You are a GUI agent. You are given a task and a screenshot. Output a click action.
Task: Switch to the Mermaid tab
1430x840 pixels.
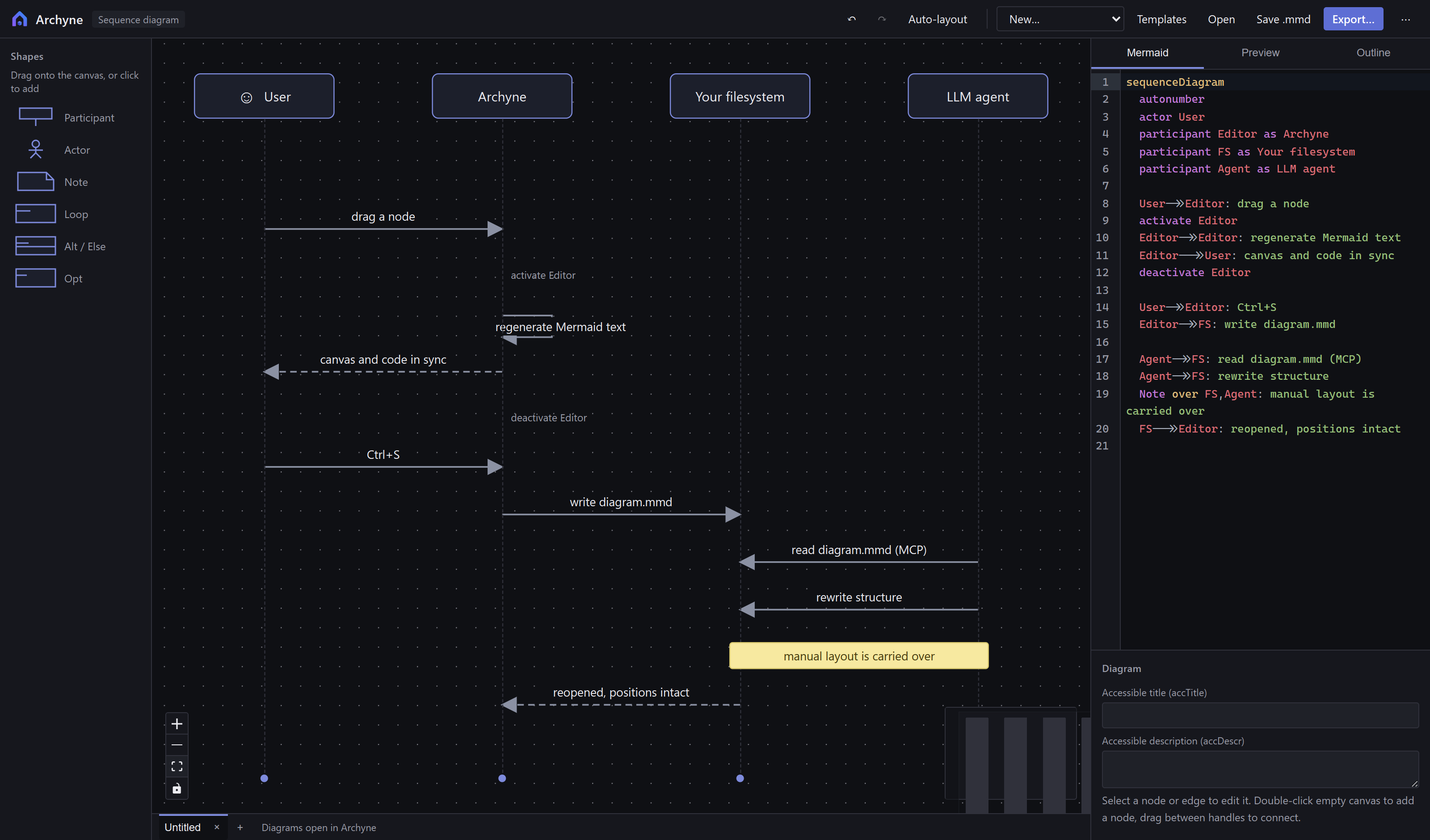1147,53
